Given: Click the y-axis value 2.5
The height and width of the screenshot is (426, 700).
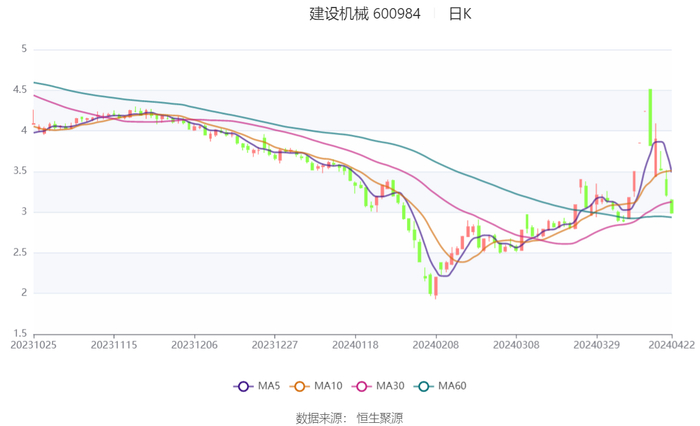Looking at the screenshot, I should pyautogui.click(x=20, y=252).
